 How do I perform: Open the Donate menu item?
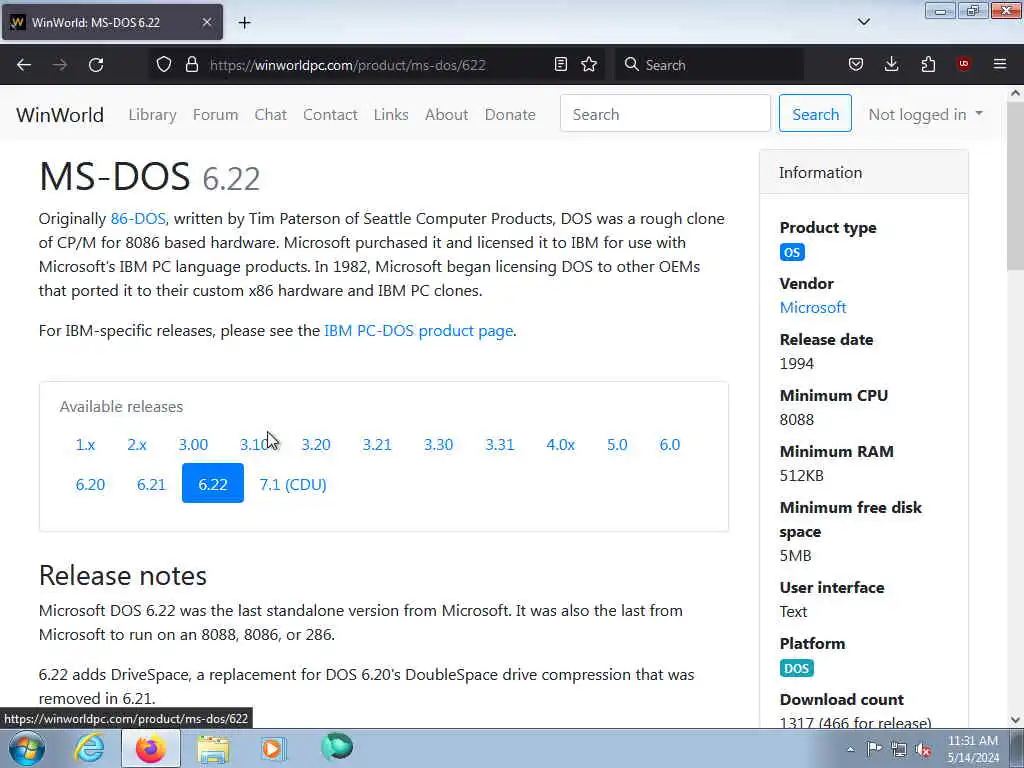point(510,114)
